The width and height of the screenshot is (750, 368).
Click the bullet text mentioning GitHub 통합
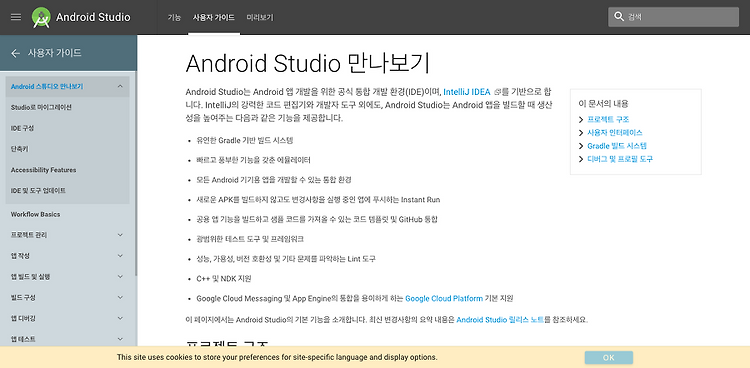click(x=317, y=220)
